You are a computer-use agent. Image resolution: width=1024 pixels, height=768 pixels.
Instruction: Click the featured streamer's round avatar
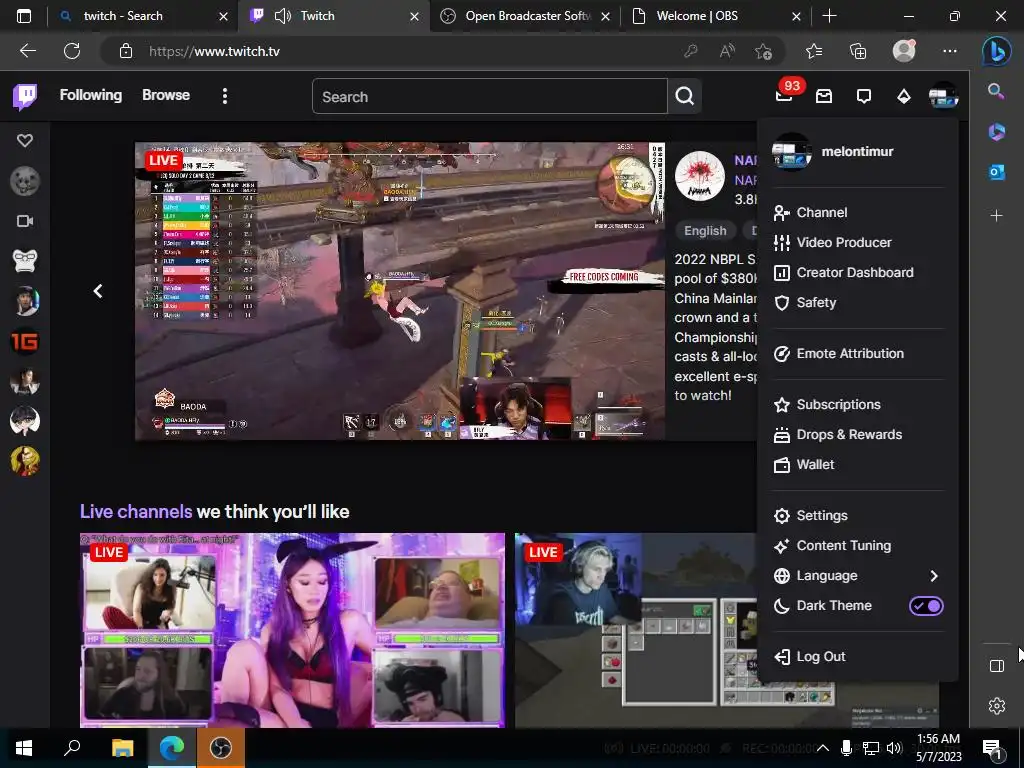[699, 176]
